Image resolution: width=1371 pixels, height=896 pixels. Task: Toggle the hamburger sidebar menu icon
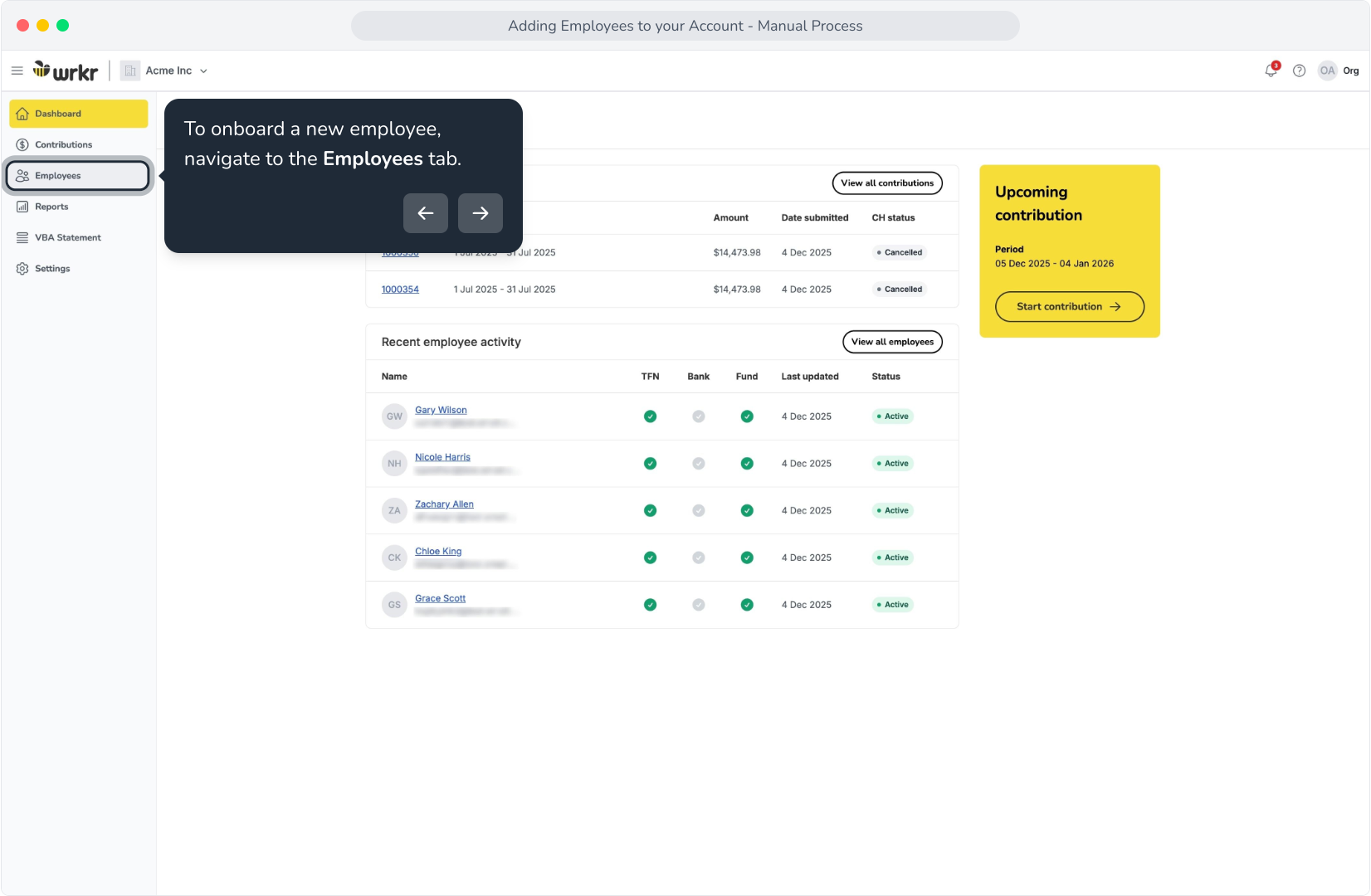tap(17, 71)
